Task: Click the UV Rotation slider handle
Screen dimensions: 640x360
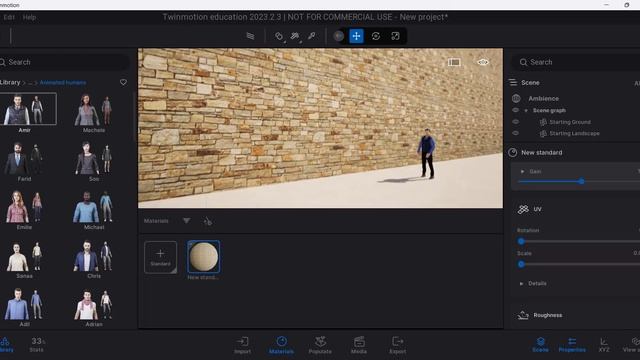Action: pos(521,241)
